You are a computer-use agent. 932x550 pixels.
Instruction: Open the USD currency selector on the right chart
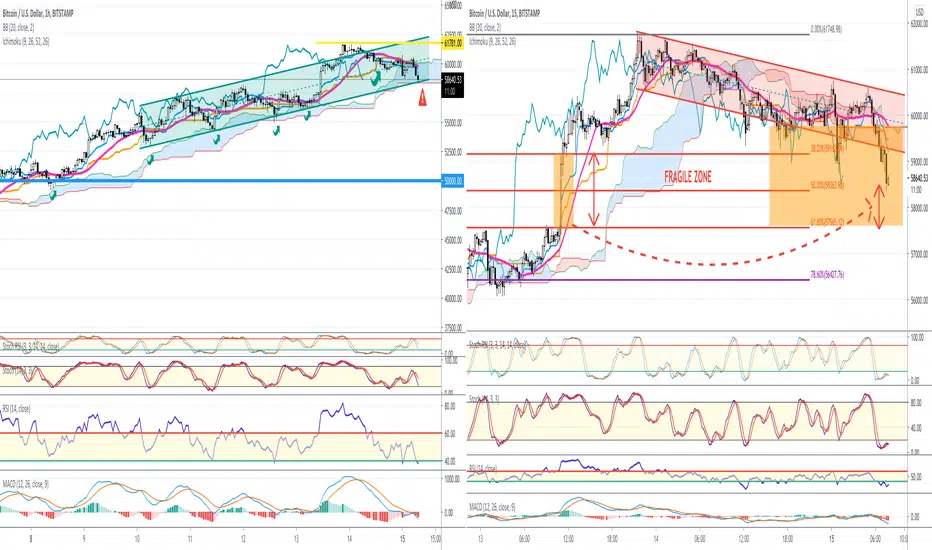[x=919, y=11]
